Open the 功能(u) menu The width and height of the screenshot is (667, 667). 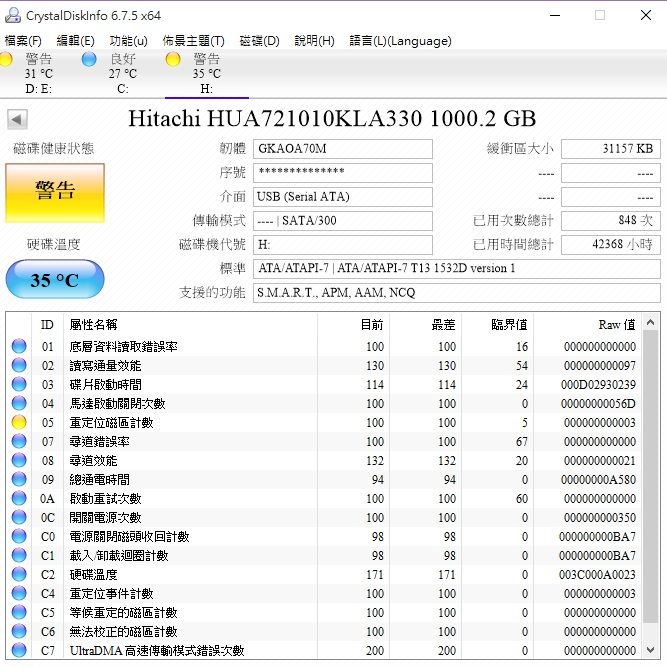128,41
